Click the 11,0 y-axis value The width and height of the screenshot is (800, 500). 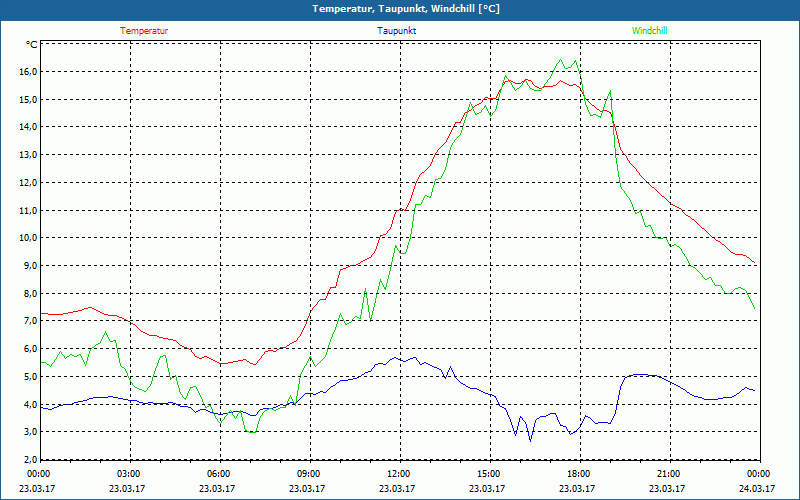tap(28, 210)
